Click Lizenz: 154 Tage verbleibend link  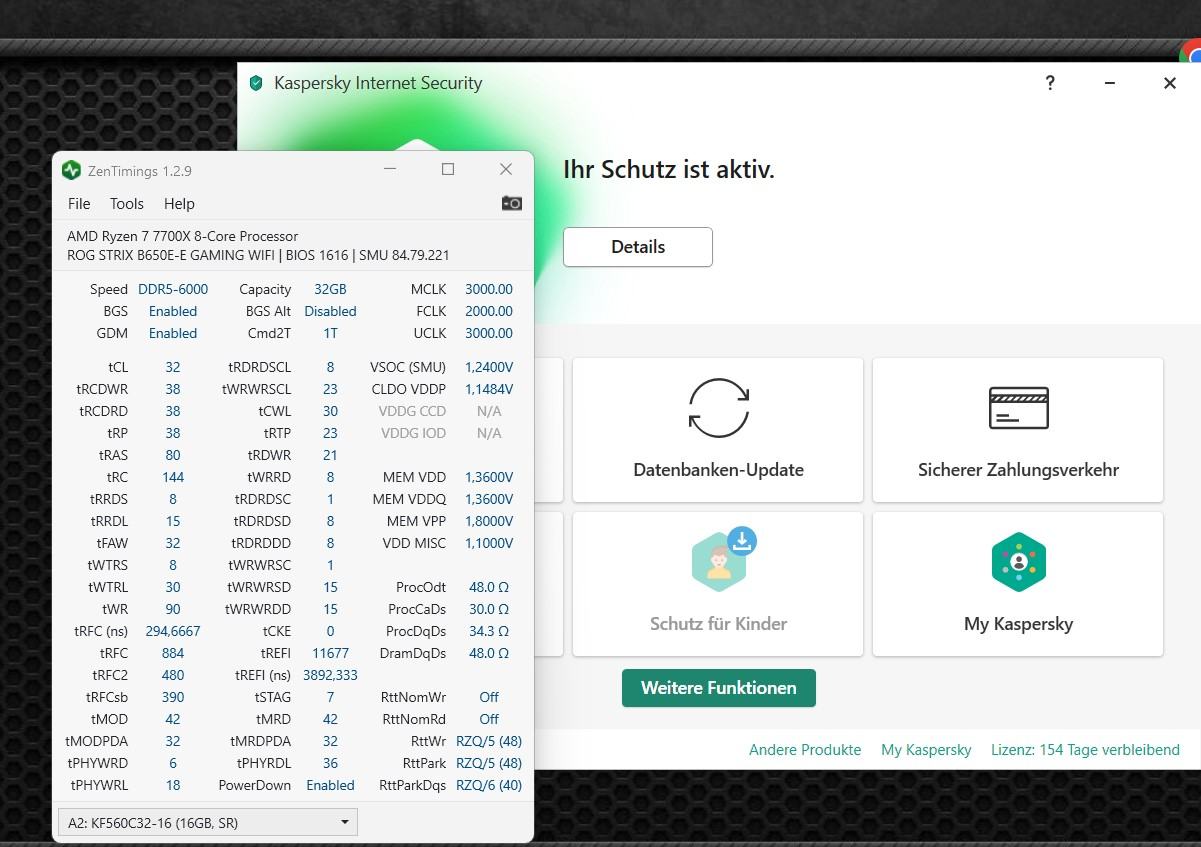[1085, 749]
